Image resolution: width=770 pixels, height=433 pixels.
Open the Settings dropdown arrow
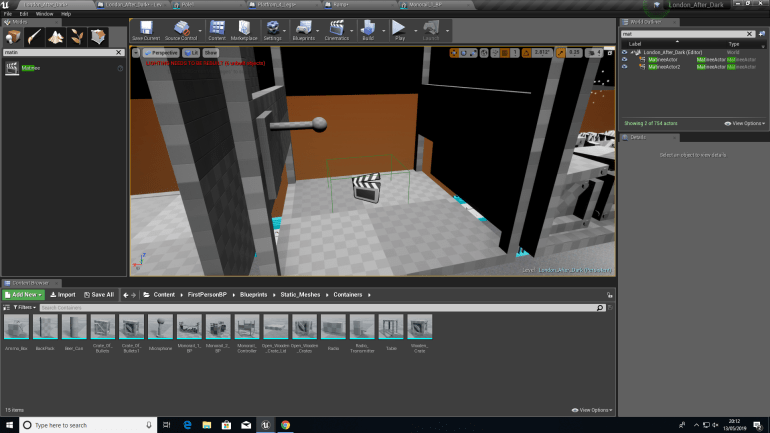coord(285,30)
